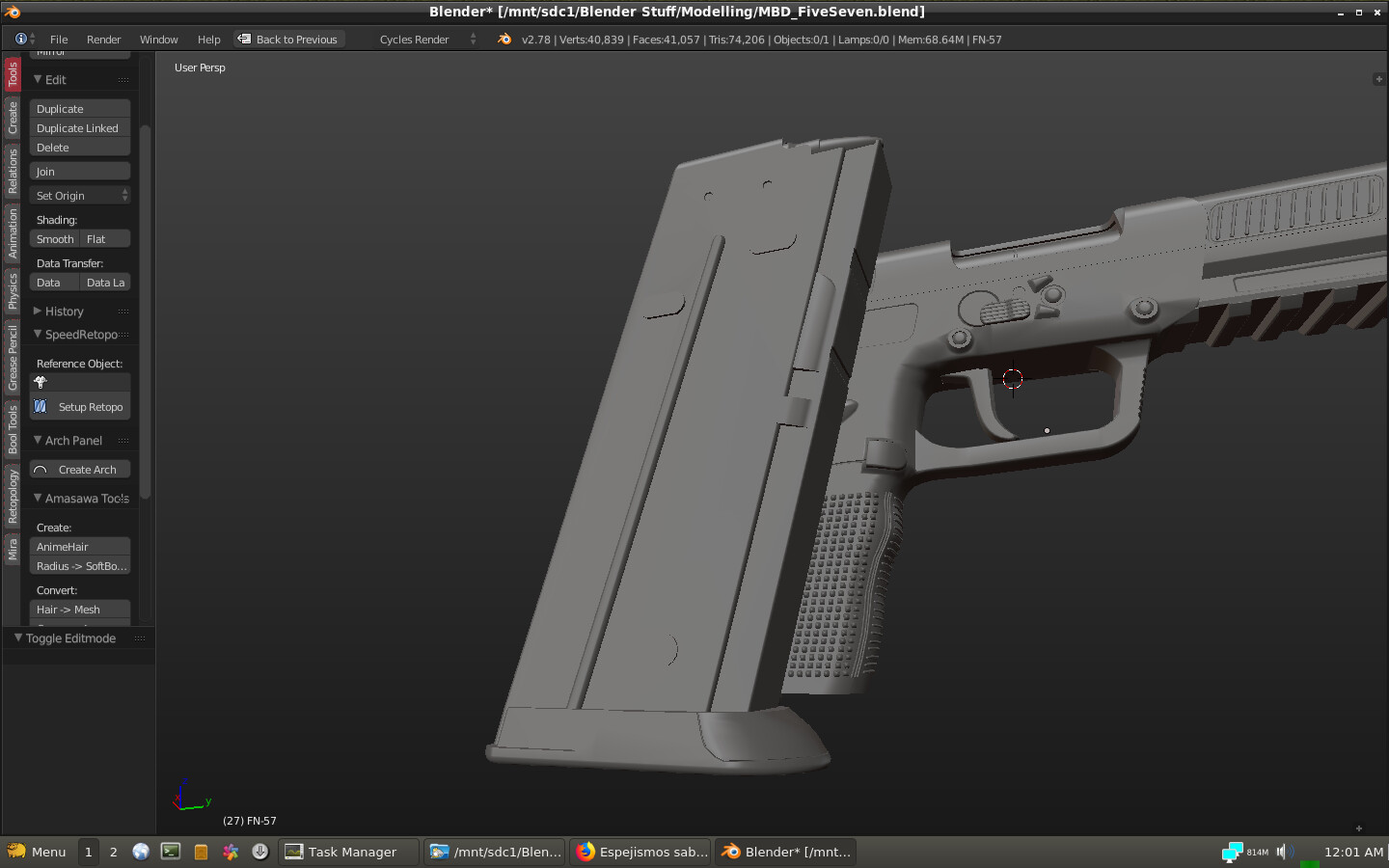
Task: Switch to workspace 2
Action: (x=114, y=852)
